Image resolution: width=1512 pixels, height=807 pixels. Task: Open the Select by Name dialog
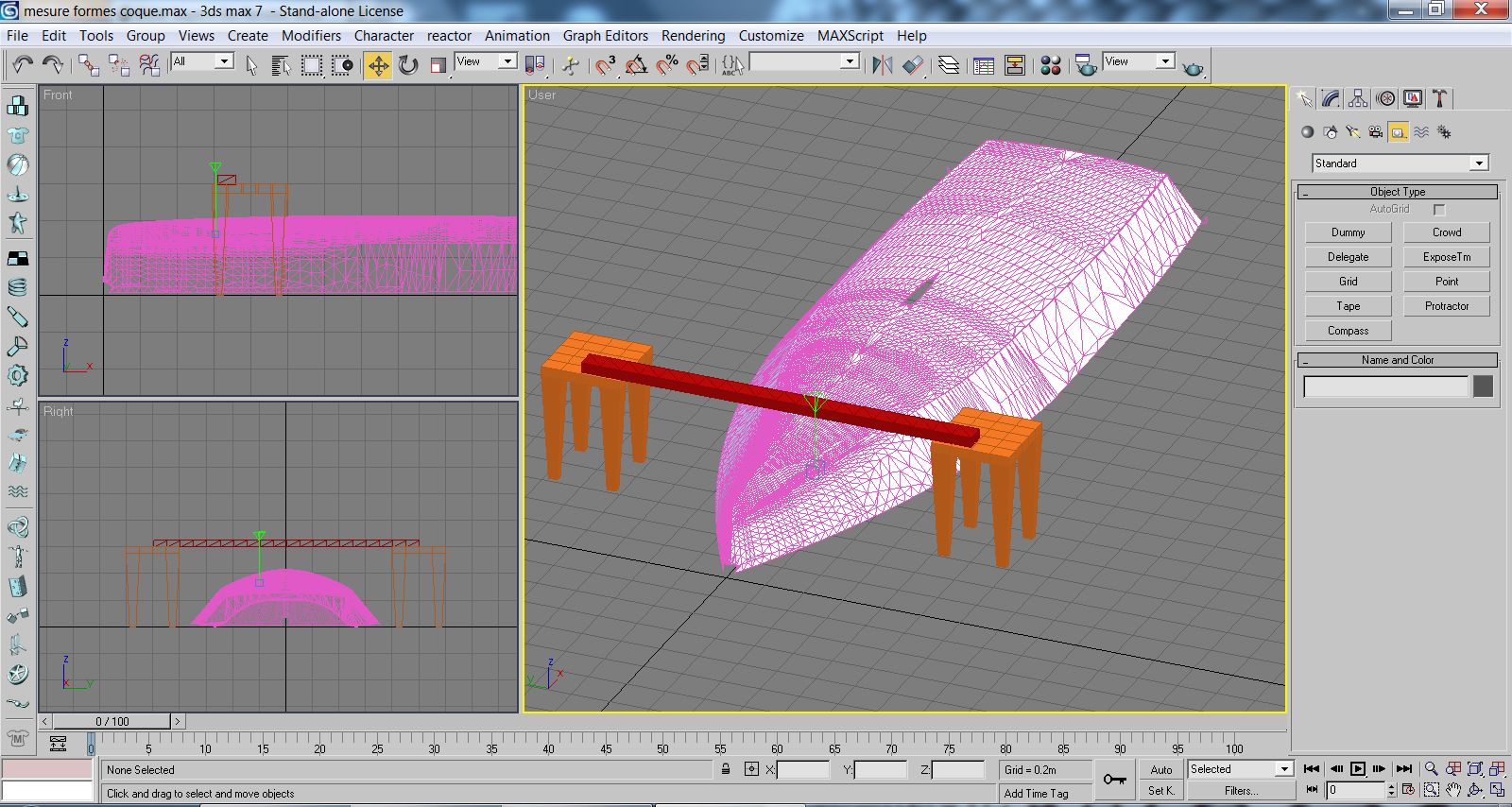[281, 64]
